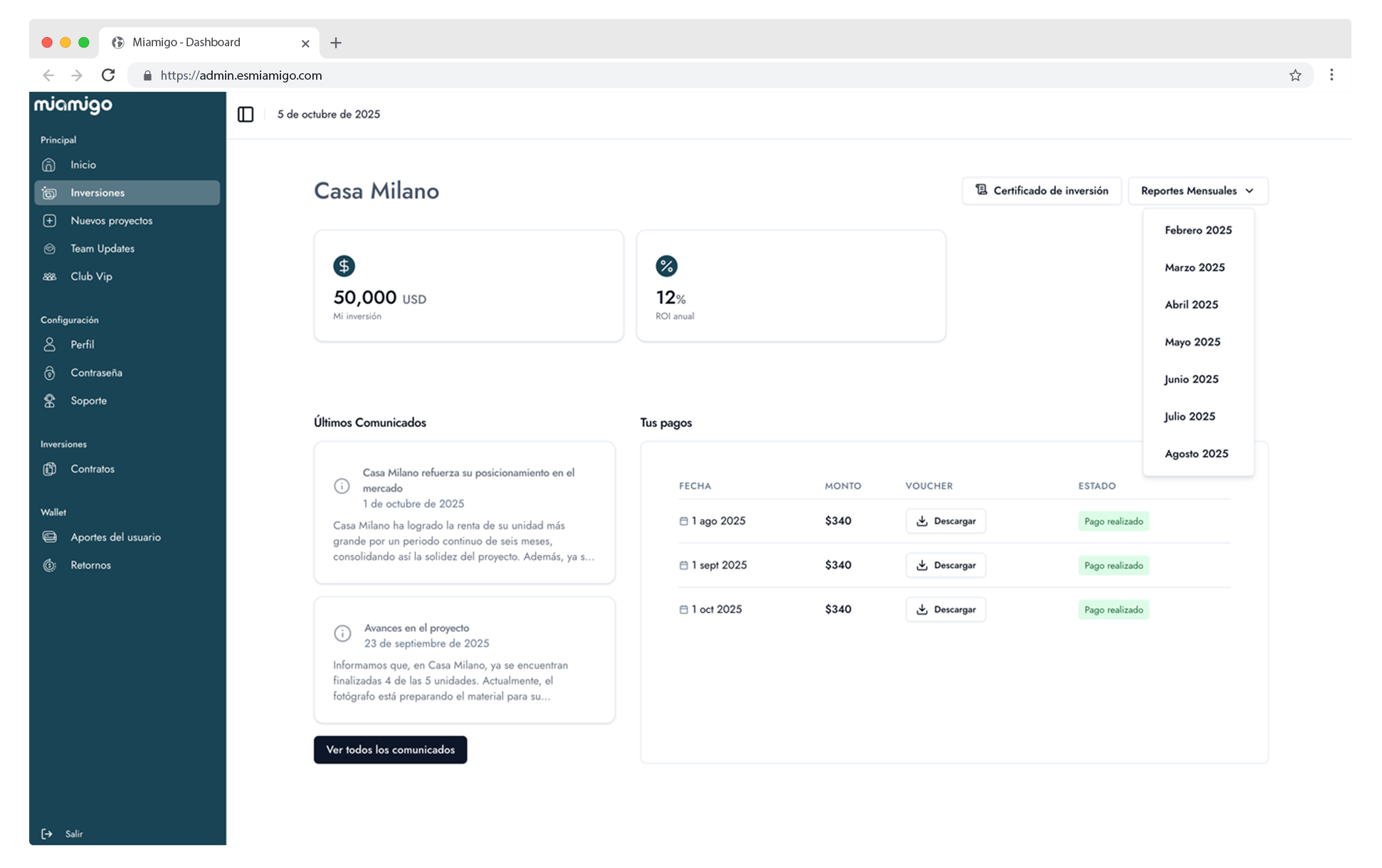The height and width of the screenshot is (868, 1382).
Task: Open Certificado de inversión
Action: (1041, 191)
